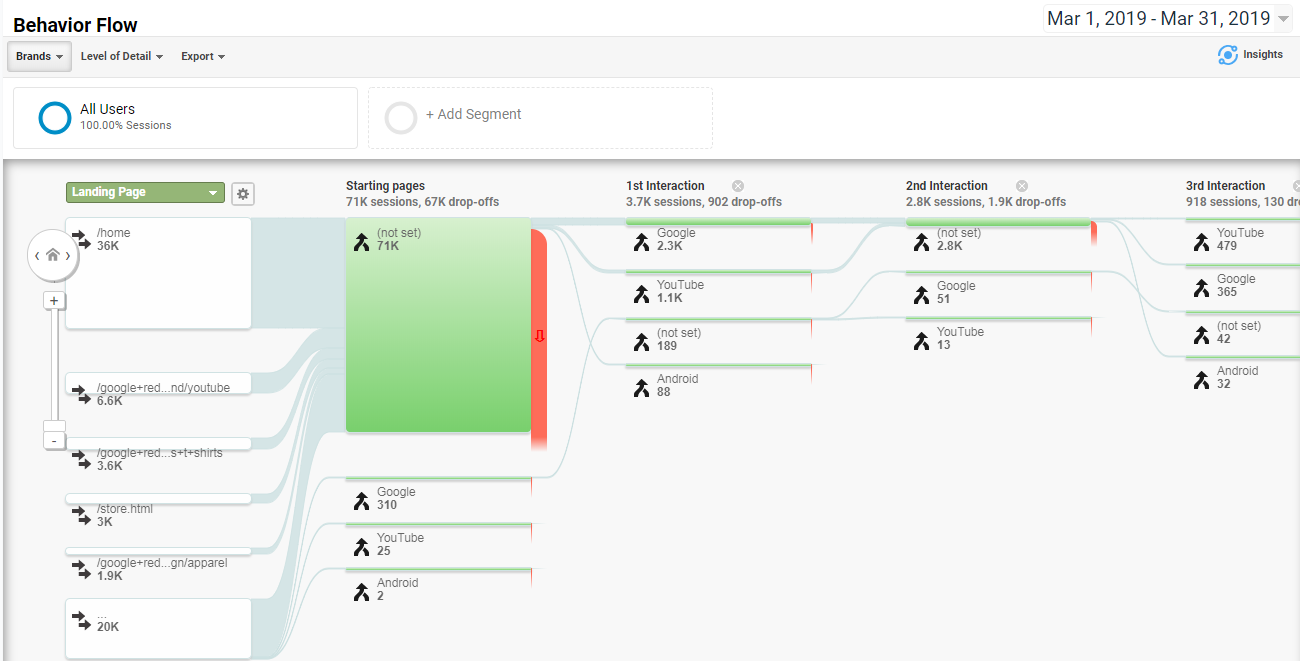Open the Insights panel icon
1300x661 pixels.
pos(1228,55)
